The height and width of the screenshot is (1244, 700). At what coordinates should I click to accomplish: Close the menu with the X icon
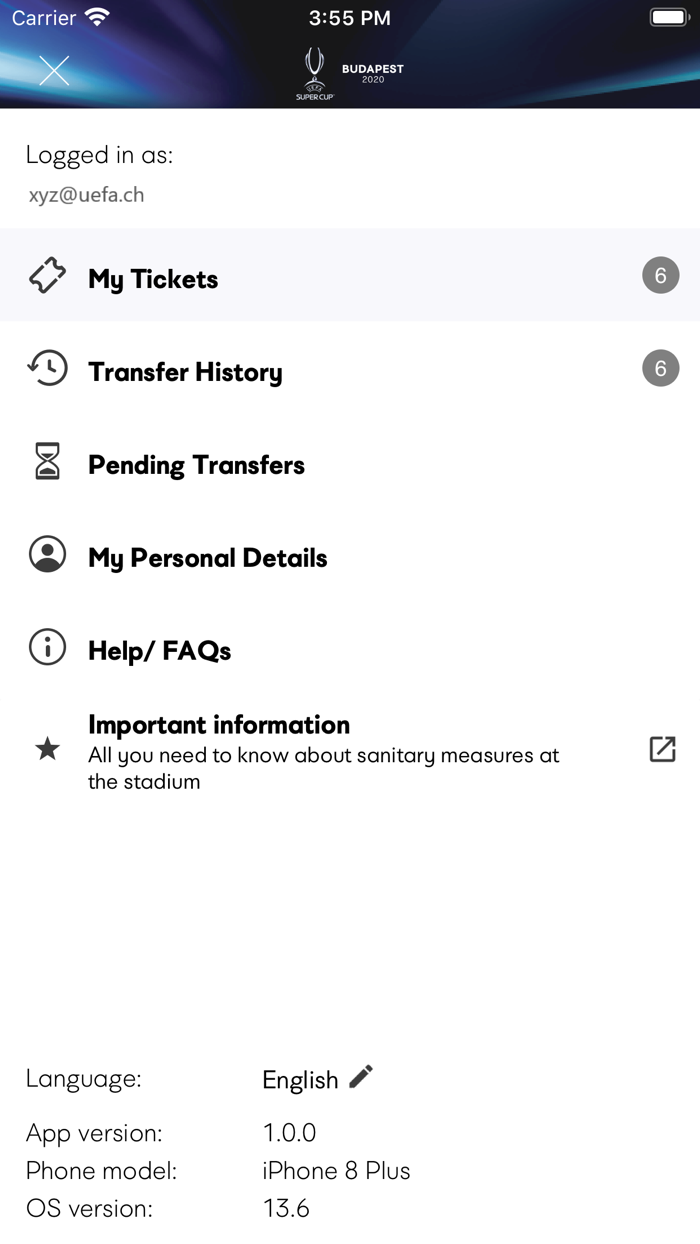(54, 70)
